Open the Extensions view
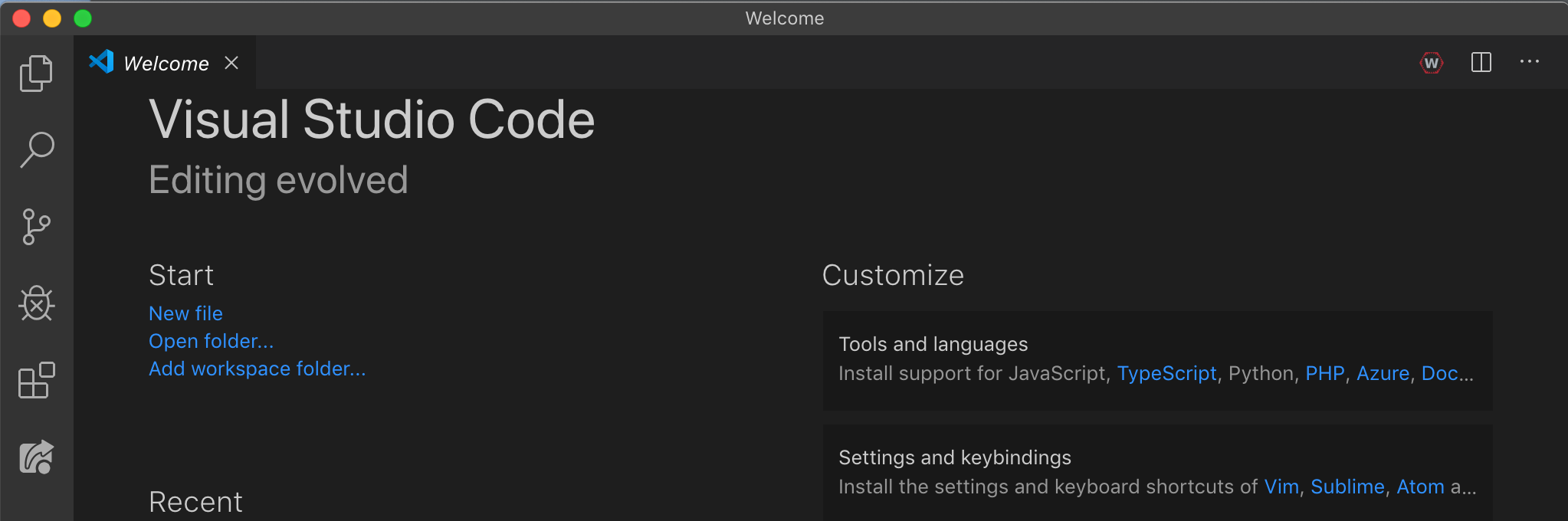Image resolution: width=1568 pixels, height=521 pixels. 36,380
